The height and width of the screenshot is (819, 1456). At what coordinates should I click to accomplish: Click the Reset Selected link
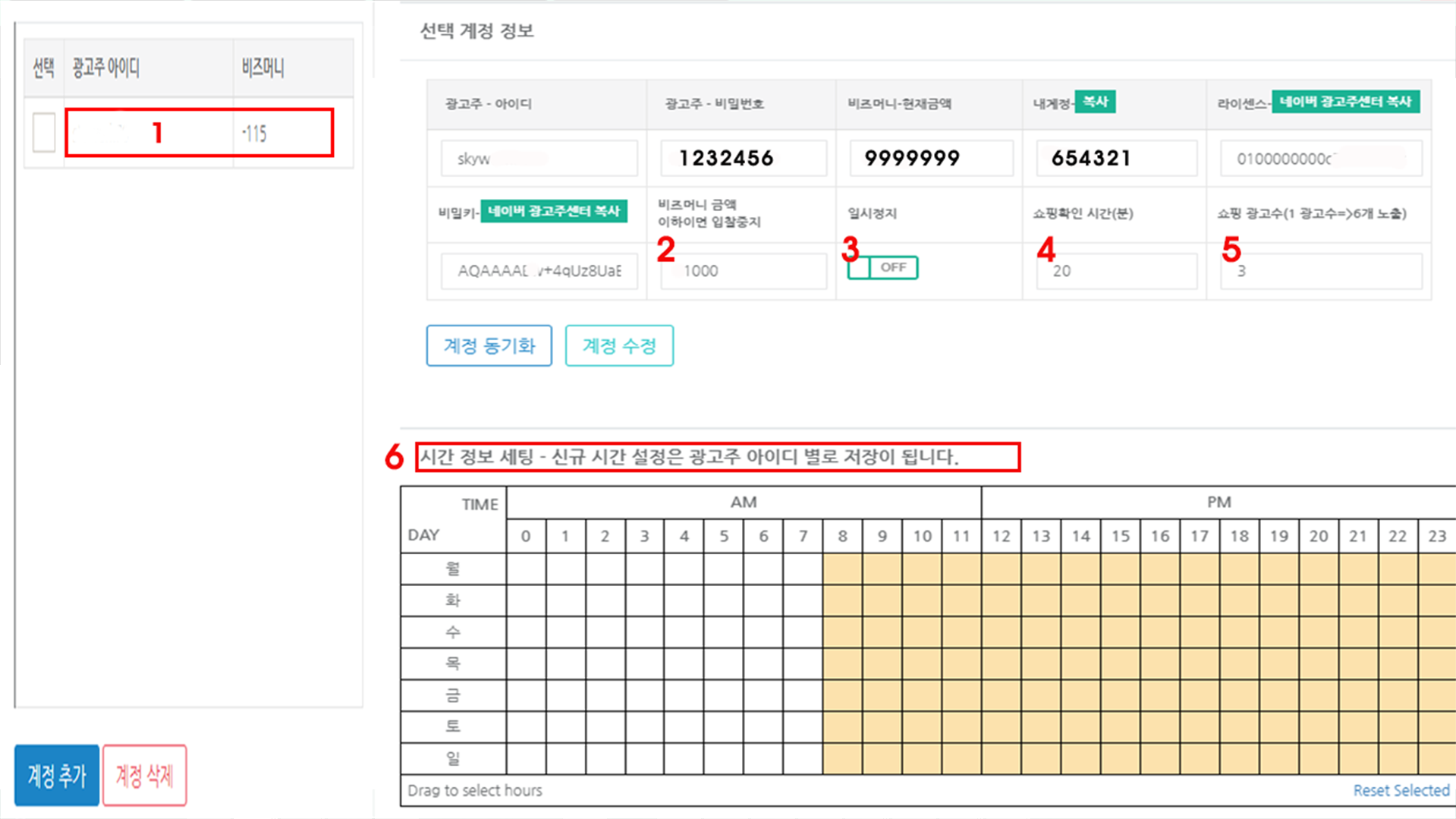pyautogui.click(x=1400, y=789)
